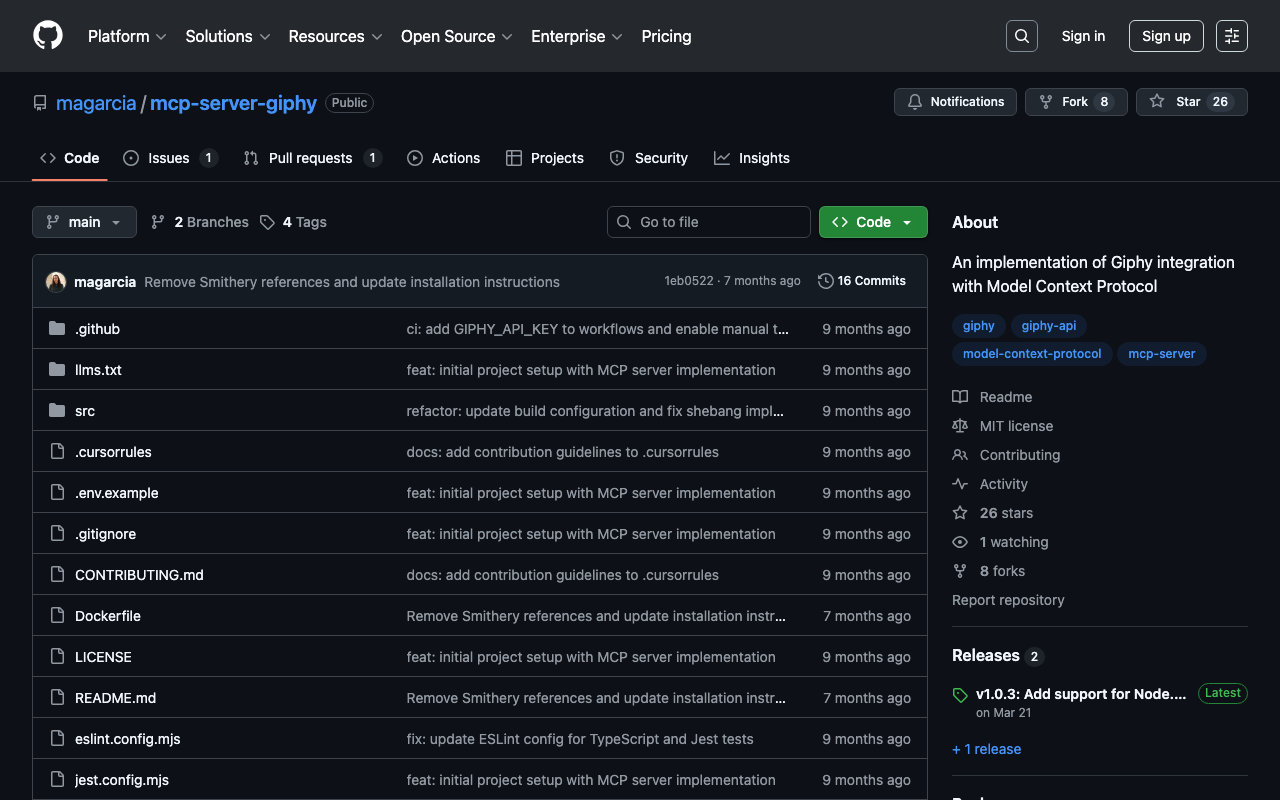Image resolution: width=1280 pixels, height=800 pixels.
Task: Open the search magnifier icon button
Action: point(1021,36)
